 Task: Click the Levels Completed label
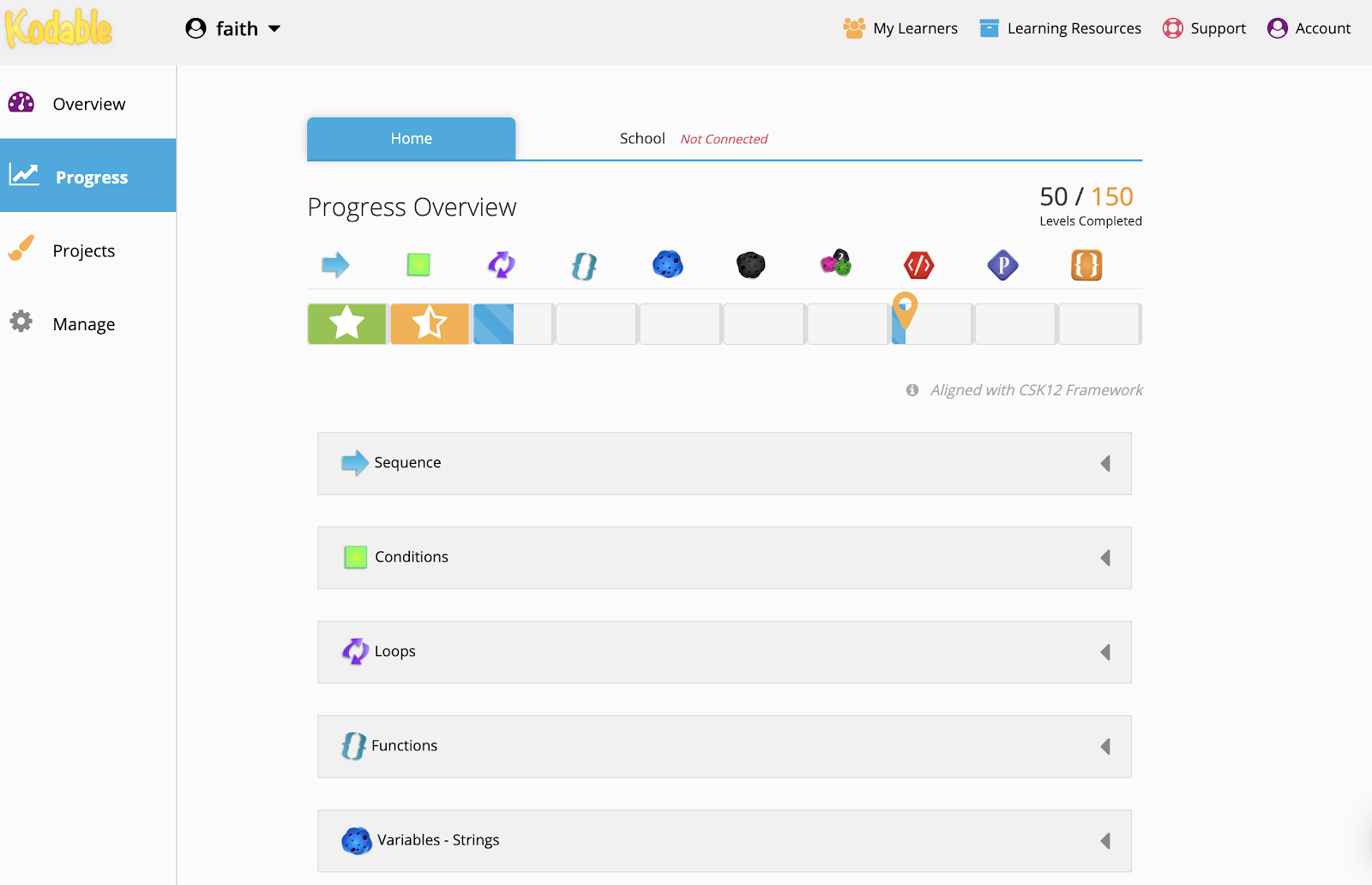[1091, 221]
